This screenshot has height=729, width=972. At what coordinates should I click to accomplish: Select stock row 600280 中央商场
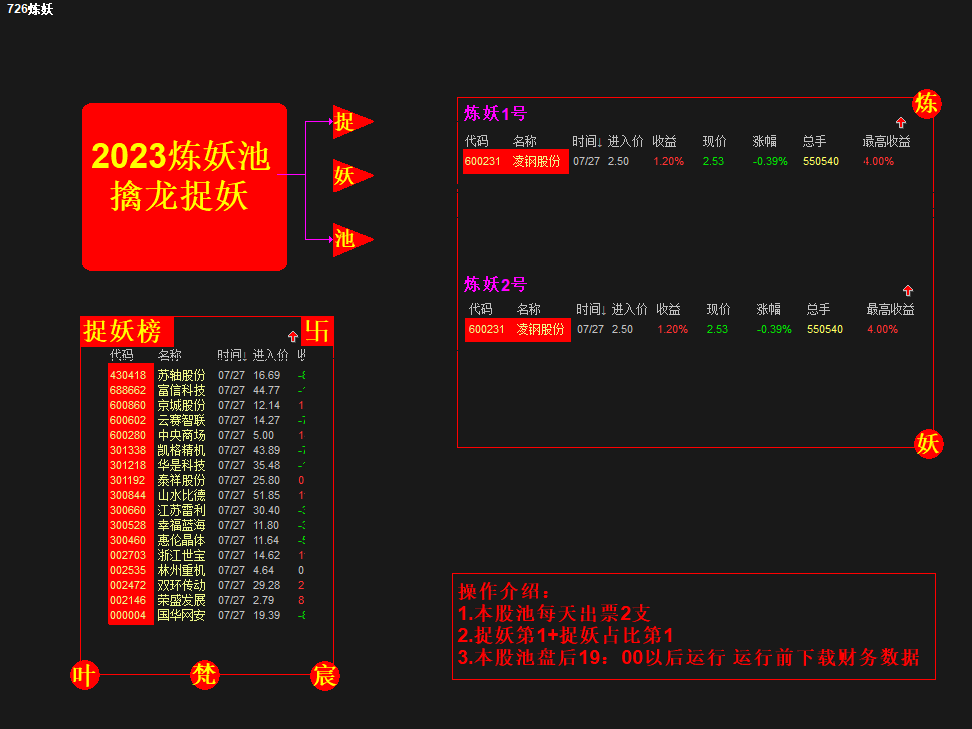(x=206, y=435)
